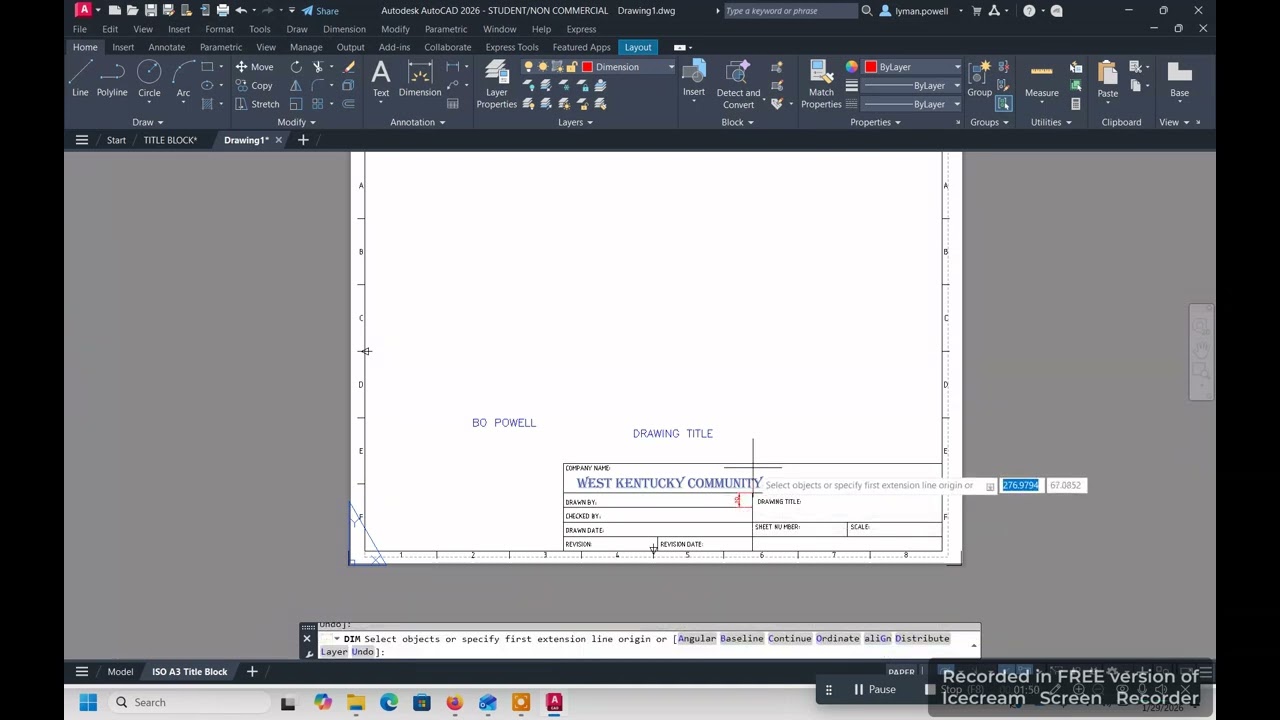Switch to the TITLE BLOCK* drawing tab
This screenshot has height=720, width=1280.
tap(170, 140)
